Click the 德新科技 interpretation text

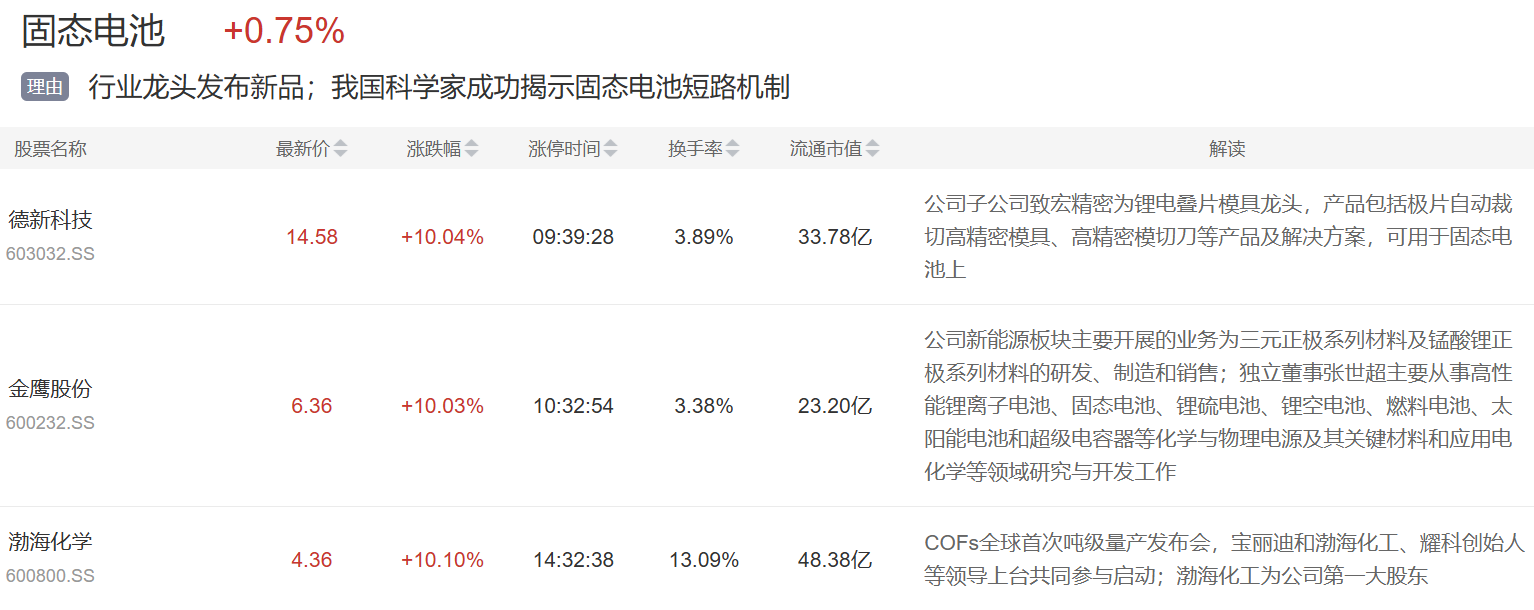(x=1218, y=237)
